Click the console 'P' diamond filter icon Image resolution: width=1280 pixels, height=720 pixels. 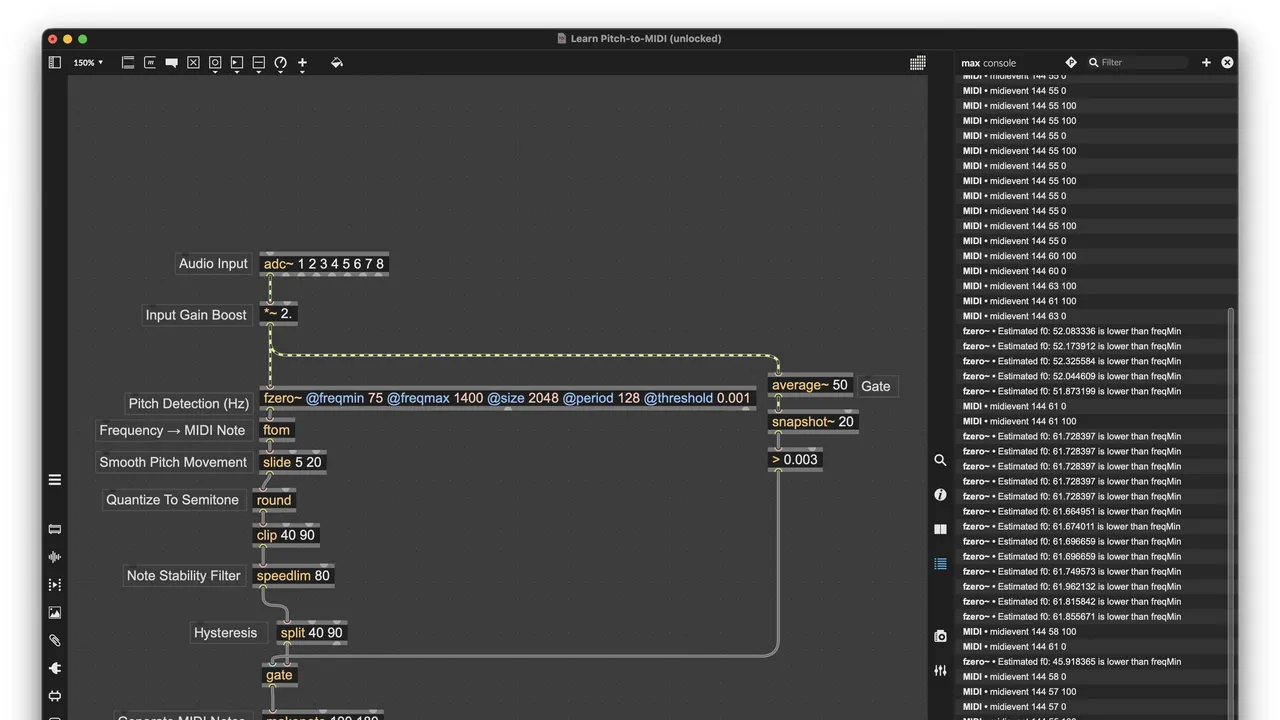(1071, 62)
